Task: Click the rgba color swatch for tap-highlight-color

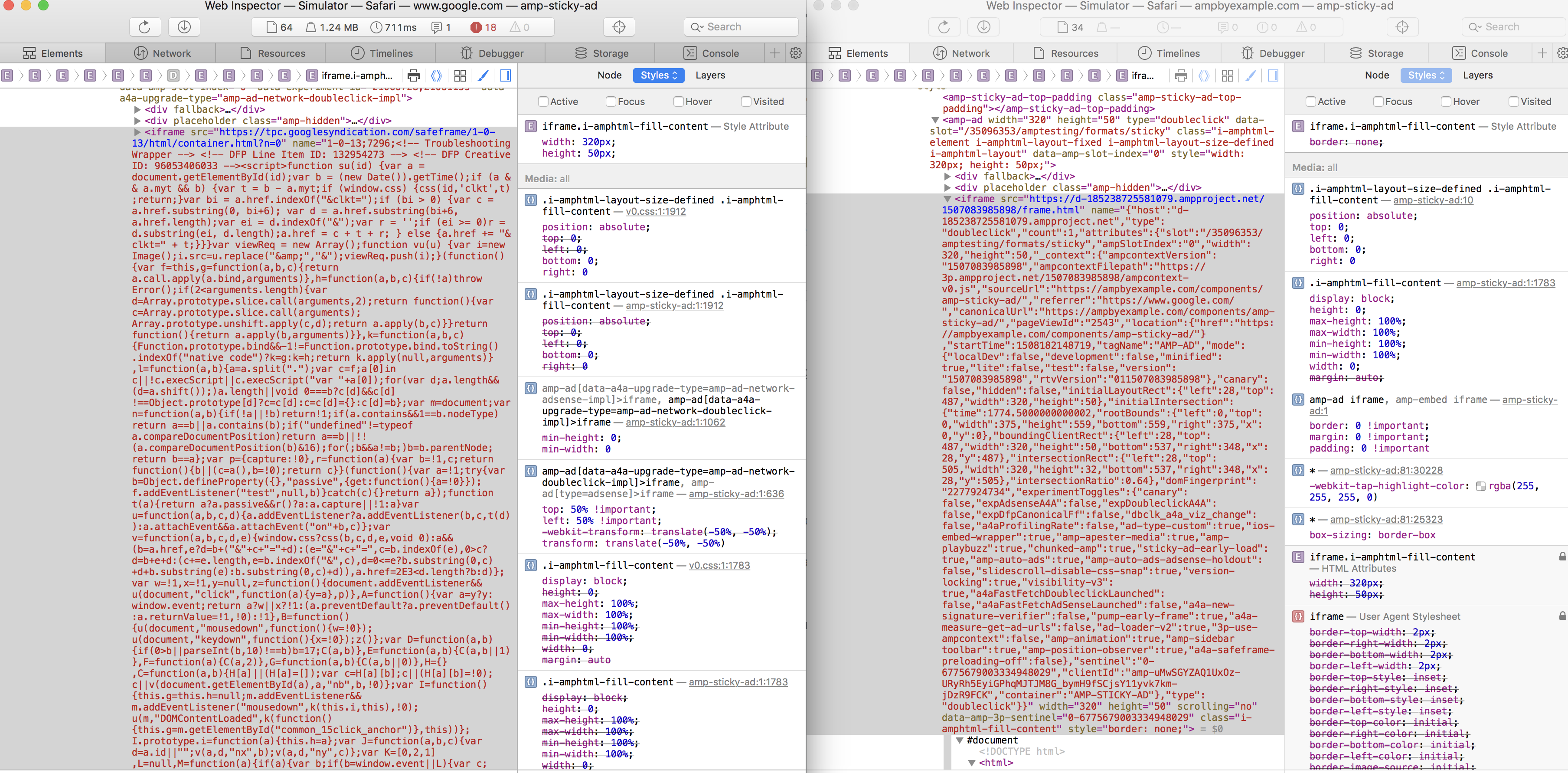Action: pos(1480,486)
